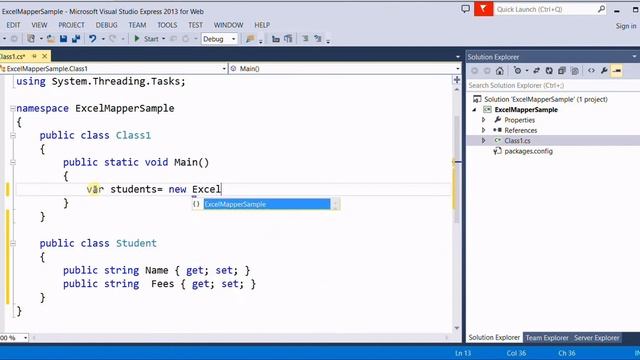Image resolution: width=640 pixels, height=360 pixels.
Task: Select the Solution 'ExcelMapperSample' root node
Action: [546, 99]
